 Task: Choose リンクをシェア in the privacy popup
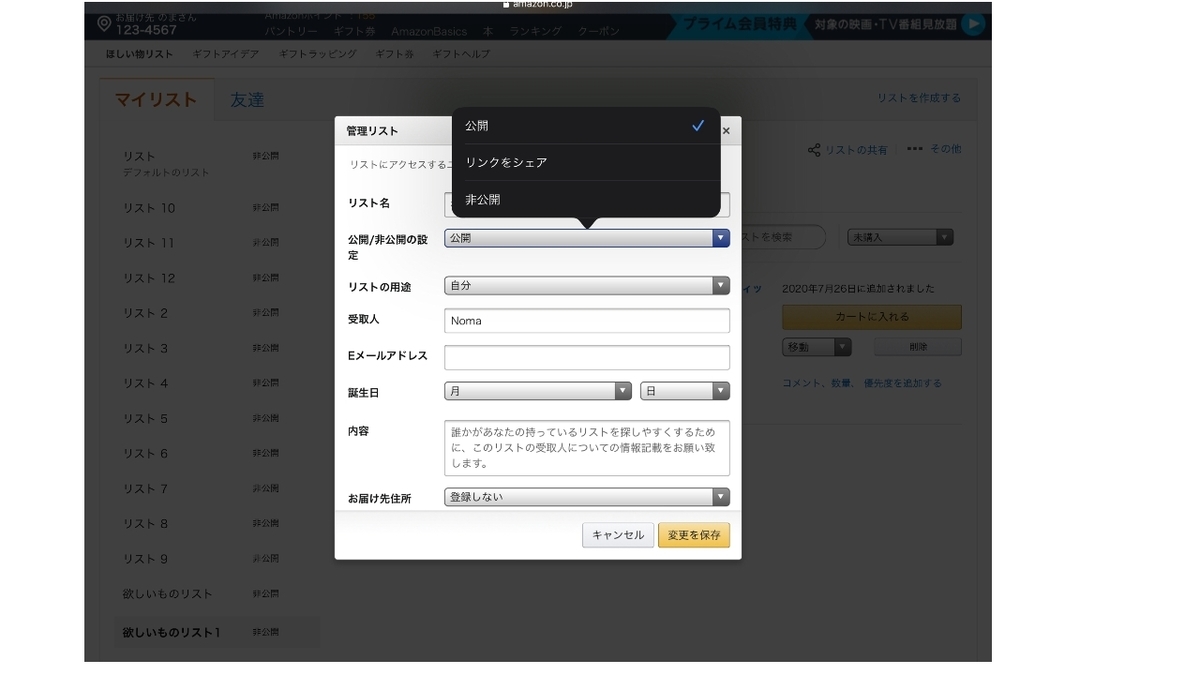click(586, 162)
